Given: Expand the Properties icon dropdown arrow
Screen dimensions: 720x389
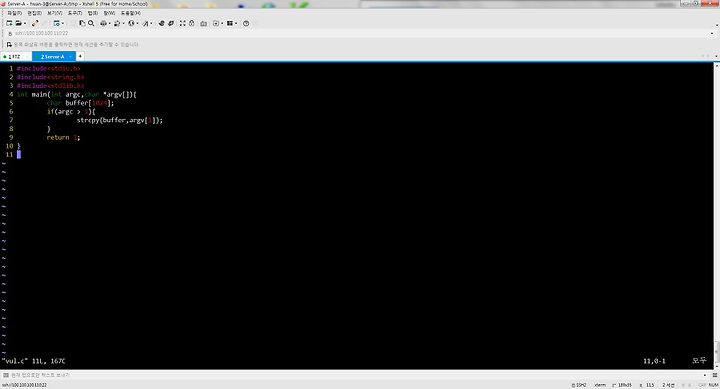Looking at the screenshot, I should (x=62, y=23).
